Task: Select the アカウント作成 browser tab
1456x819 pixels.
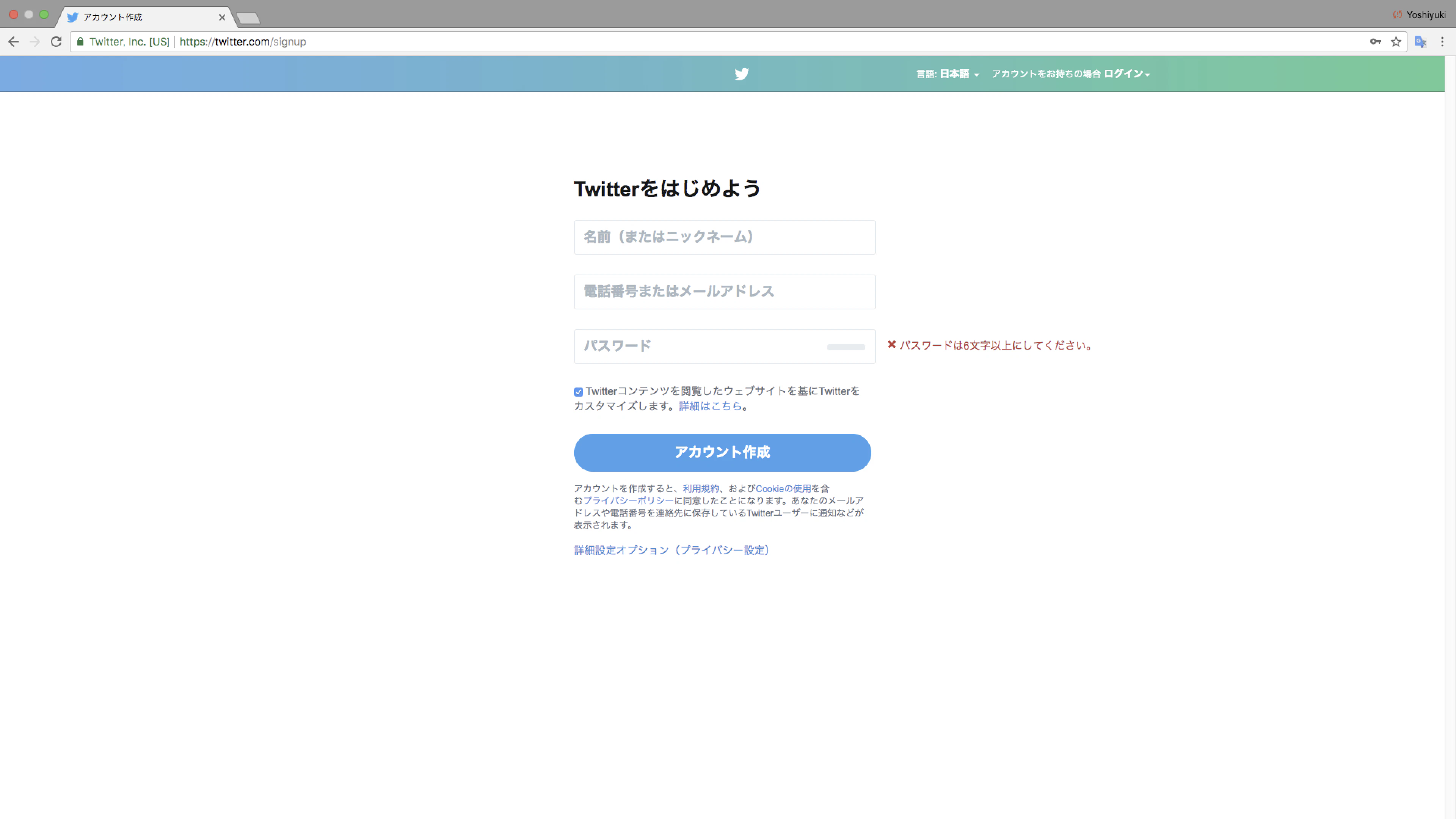Action: pyautogui.click(x=146, y=17)
